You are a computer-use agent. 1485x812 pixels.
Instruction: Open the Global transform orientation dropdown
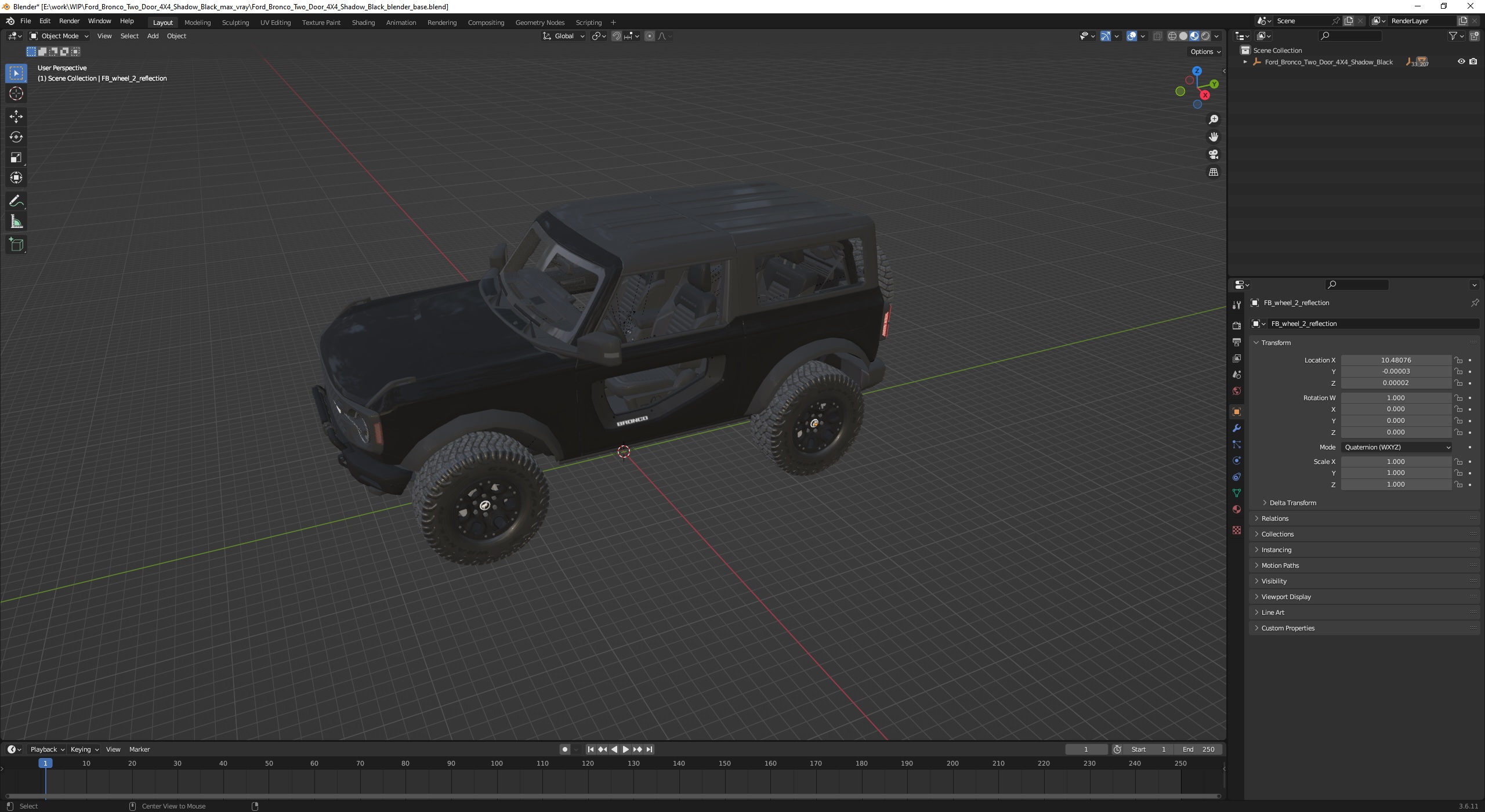tap(563, 36)
